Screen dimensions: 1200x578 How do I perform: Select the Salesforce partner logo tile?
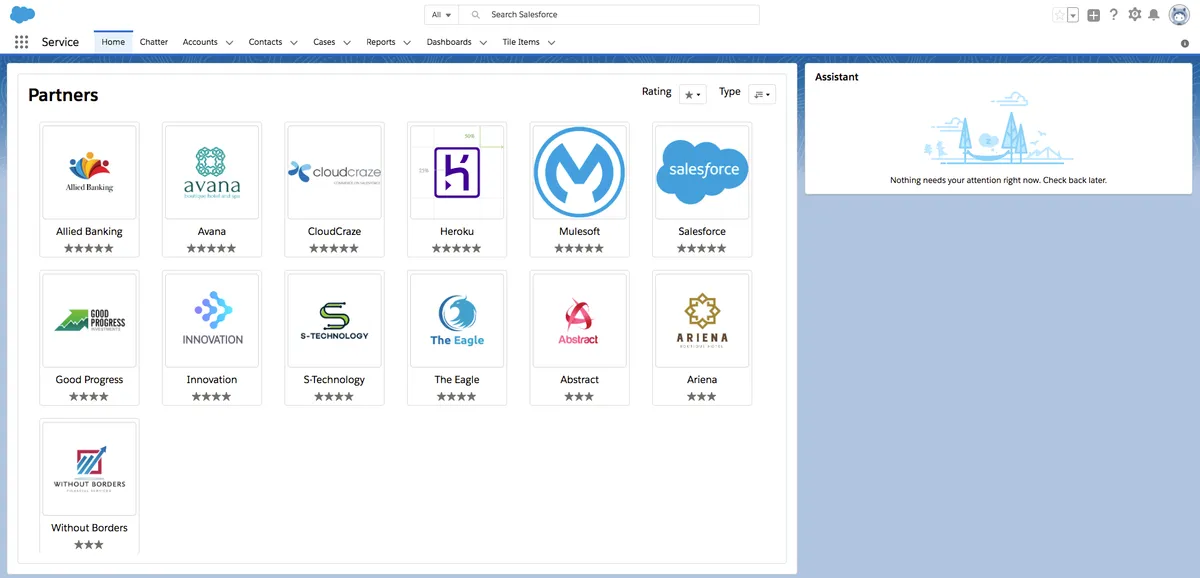[x=702, y=172]
